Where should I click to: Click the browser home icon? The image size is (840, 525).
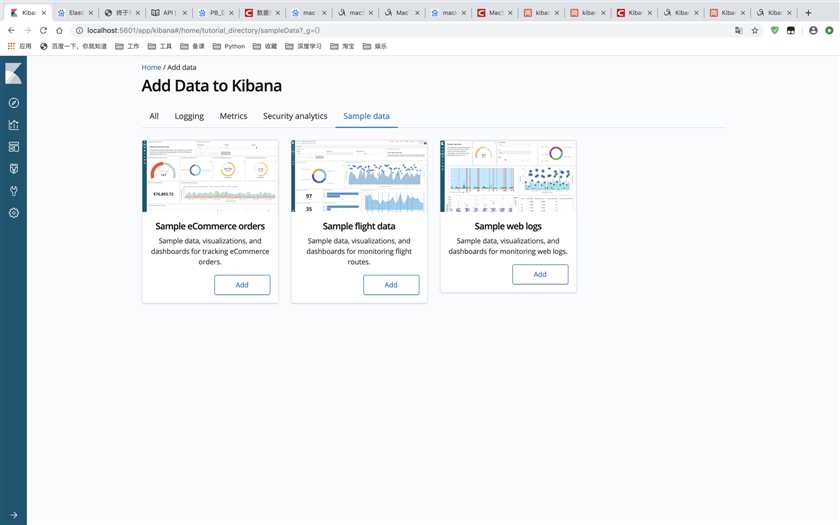[59, 31]
